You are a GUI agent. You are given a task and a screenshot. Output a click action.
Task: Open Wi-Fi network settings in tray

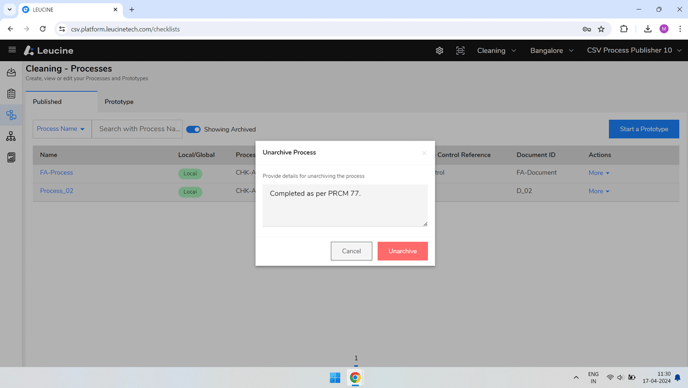click(x=610, y=377)
